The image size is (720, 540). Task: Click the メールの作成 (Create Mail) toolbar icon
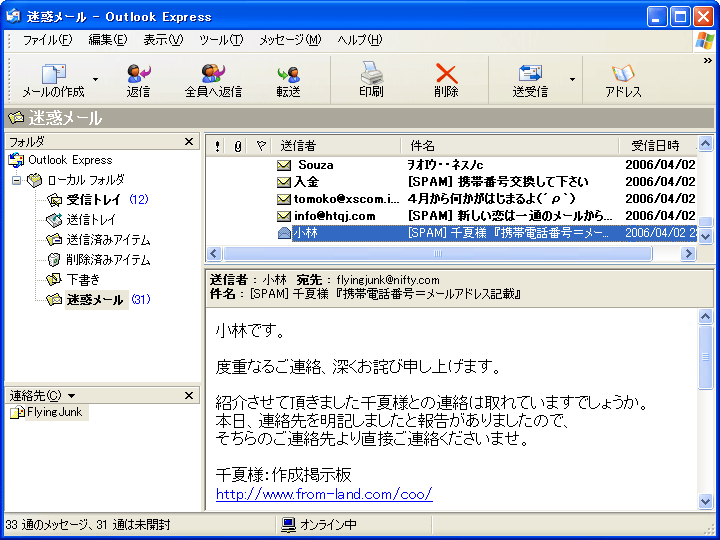[54, 73]
